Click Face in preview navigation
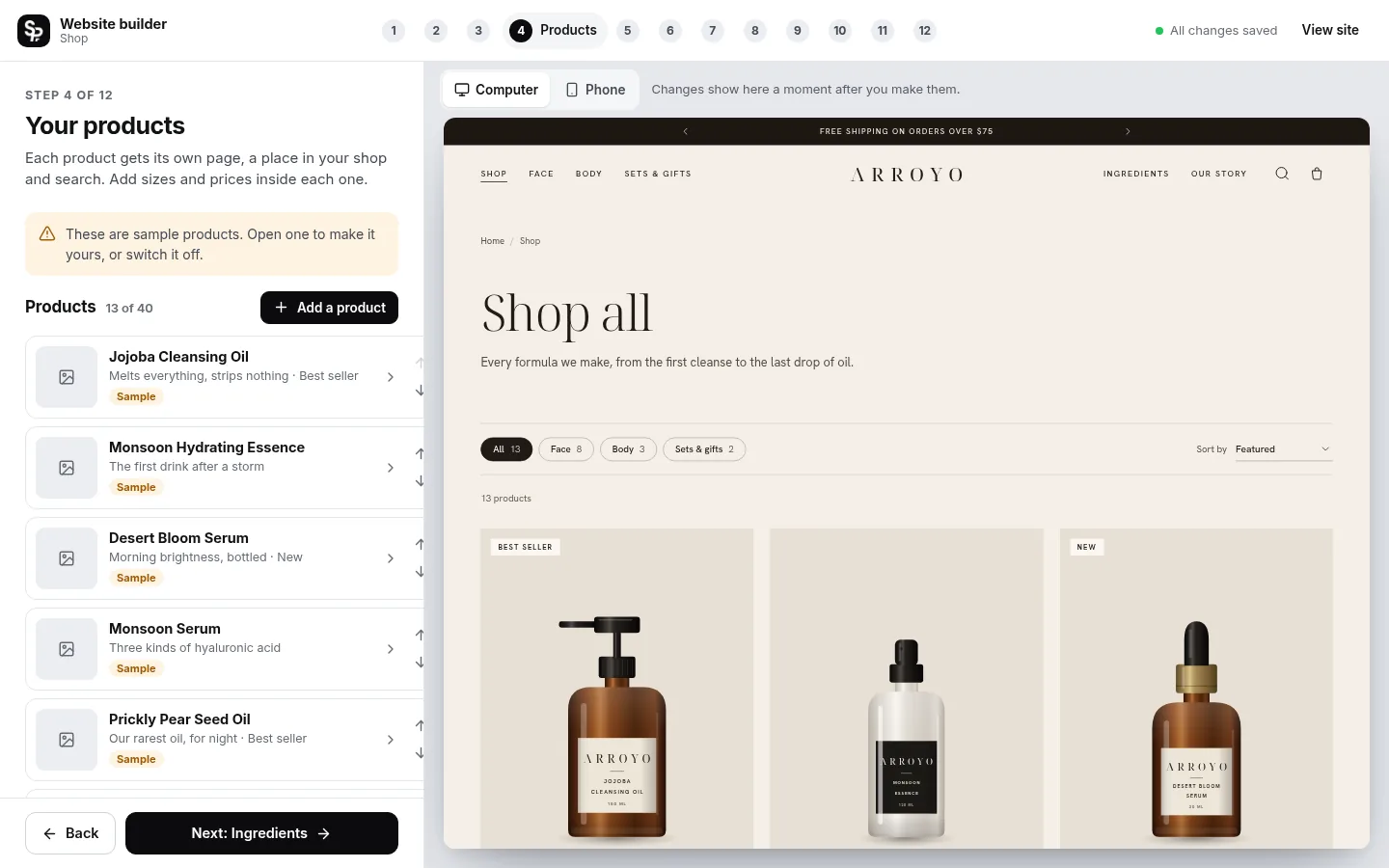Image resolution: width=1389 pixels, height=868 pixels. click(541, 175)
